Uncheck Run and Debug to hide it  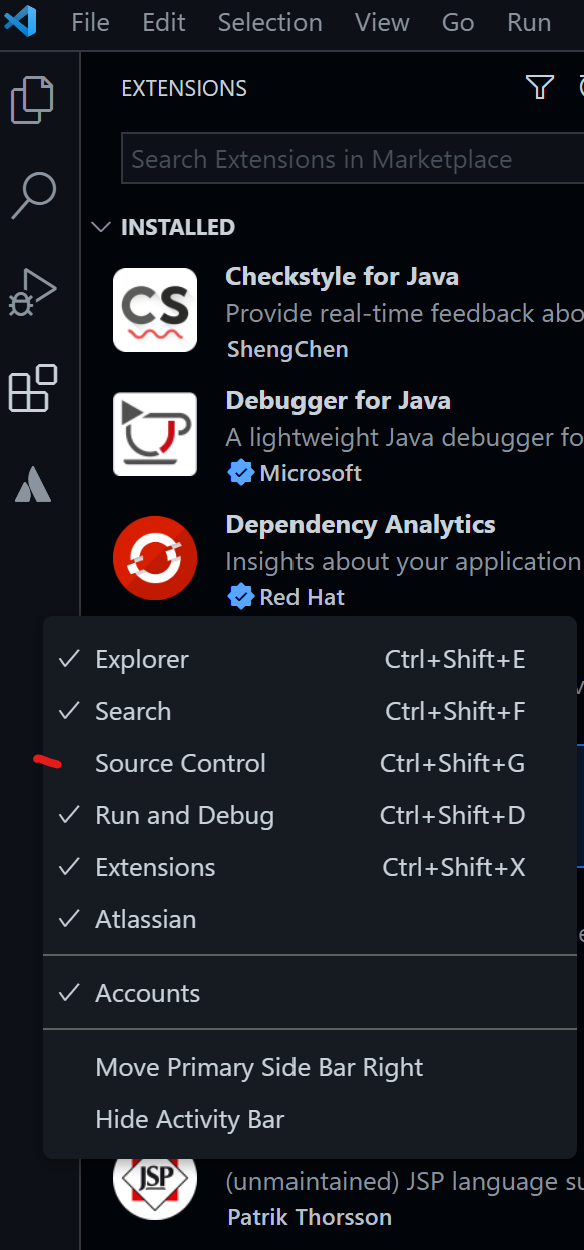point(184,815)
